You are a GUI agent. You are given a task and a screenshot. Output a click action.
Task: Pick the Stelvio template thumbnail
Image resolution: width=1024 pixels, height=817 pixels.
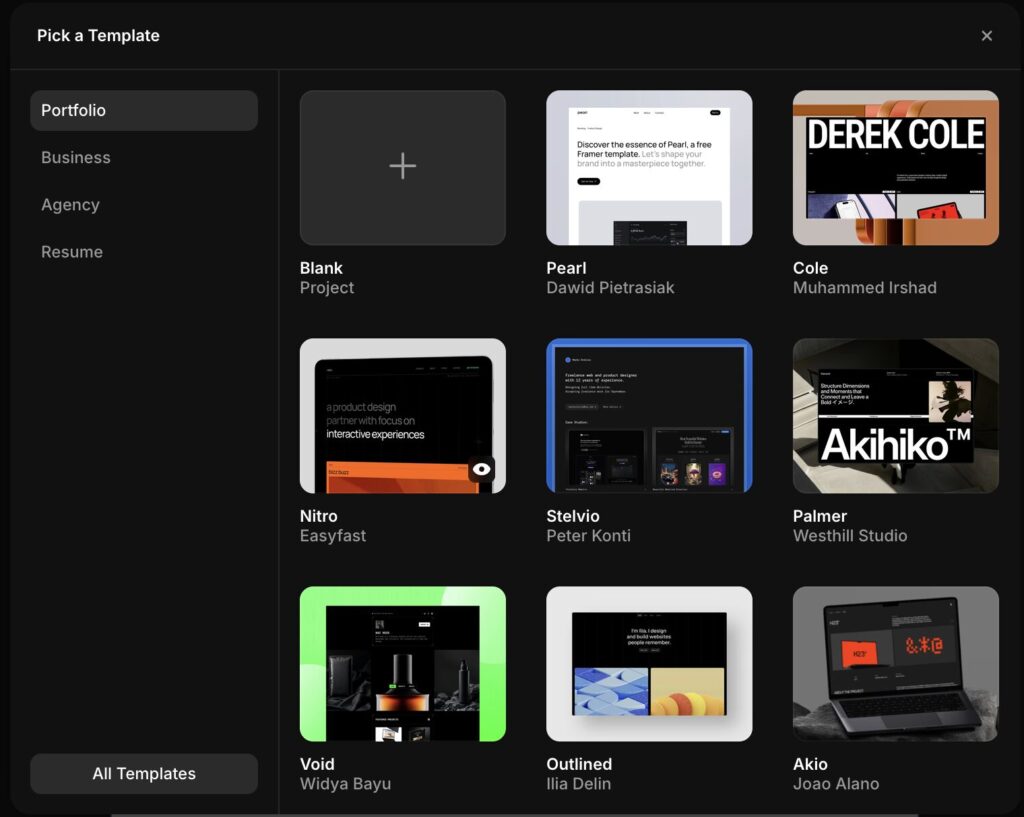click(x=649, y=415)
